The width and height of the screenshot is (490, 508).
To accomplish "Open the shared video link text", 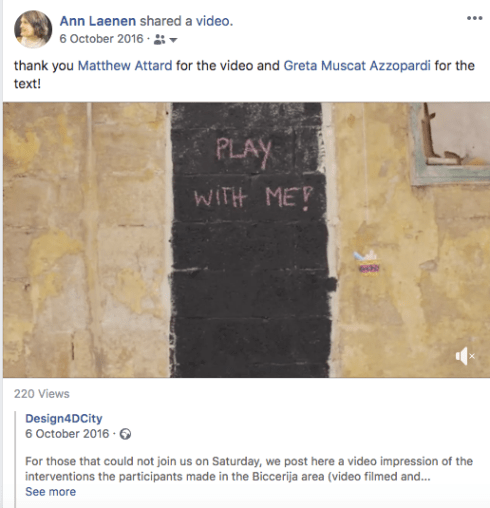I will [213, 21].
